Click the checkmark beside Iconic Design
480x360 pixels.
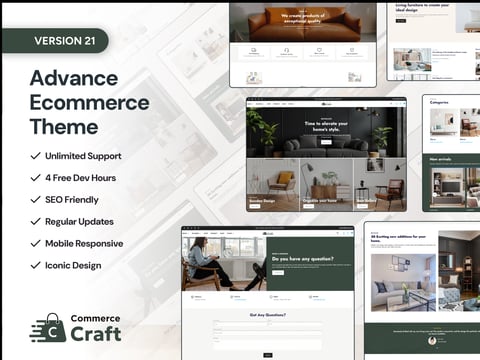(x=35, y=265)
